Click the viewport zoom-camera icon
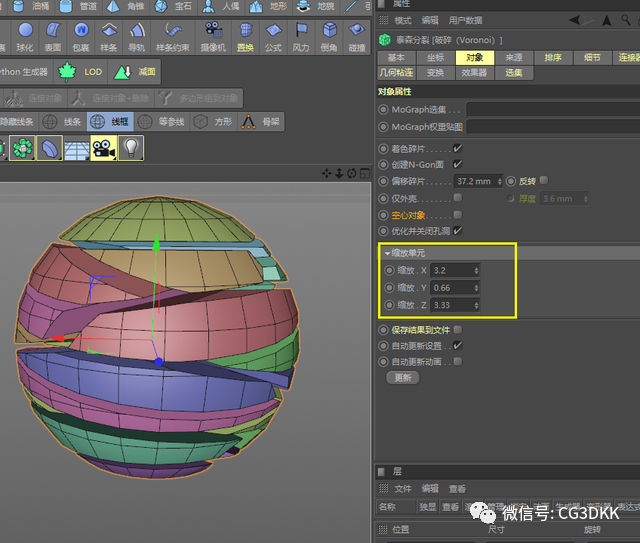This screenshot has width=640, height=543. click(339, 174)
